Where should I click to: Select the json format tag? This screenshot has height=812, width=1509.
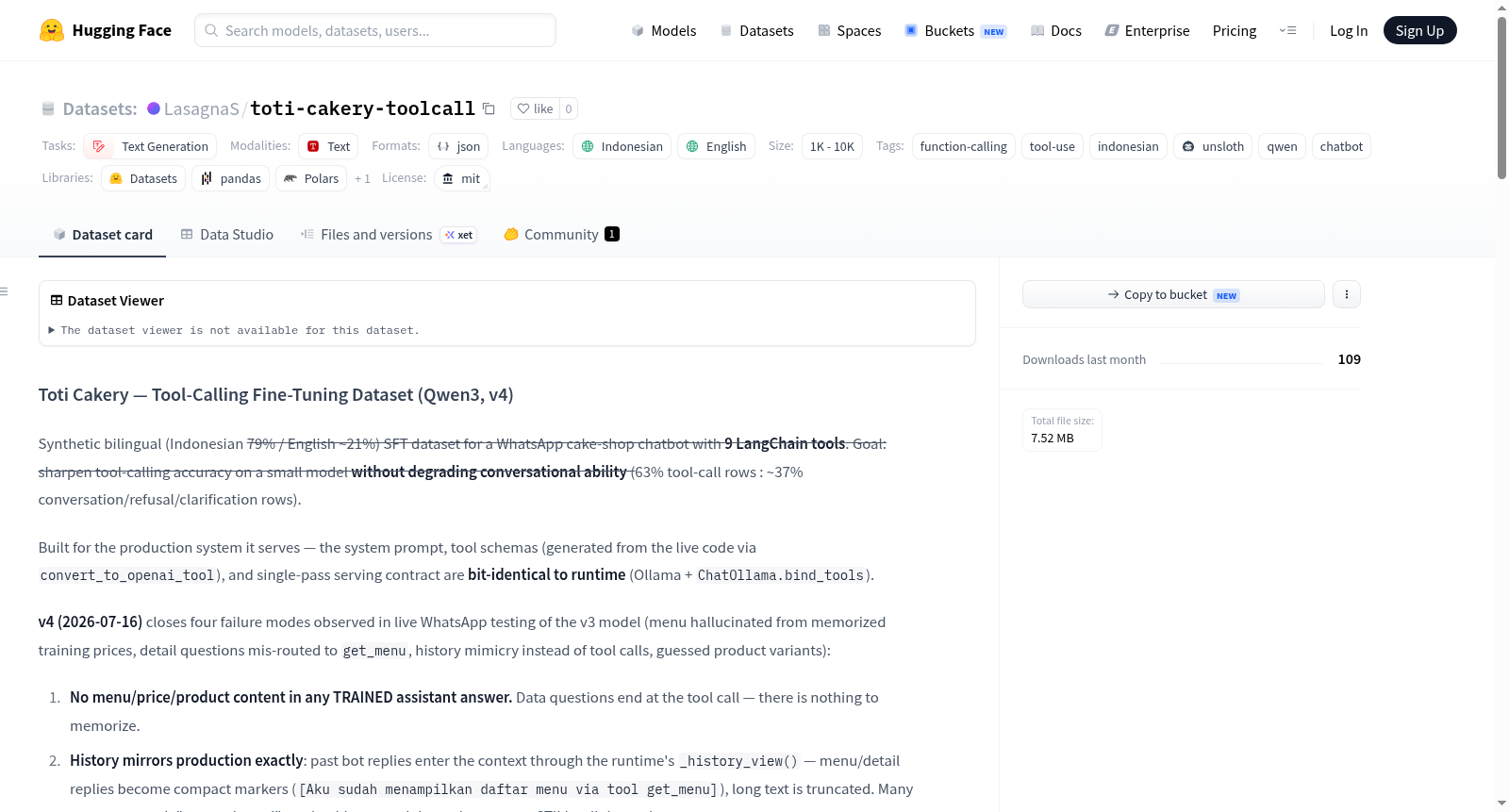tap(458, 146)
